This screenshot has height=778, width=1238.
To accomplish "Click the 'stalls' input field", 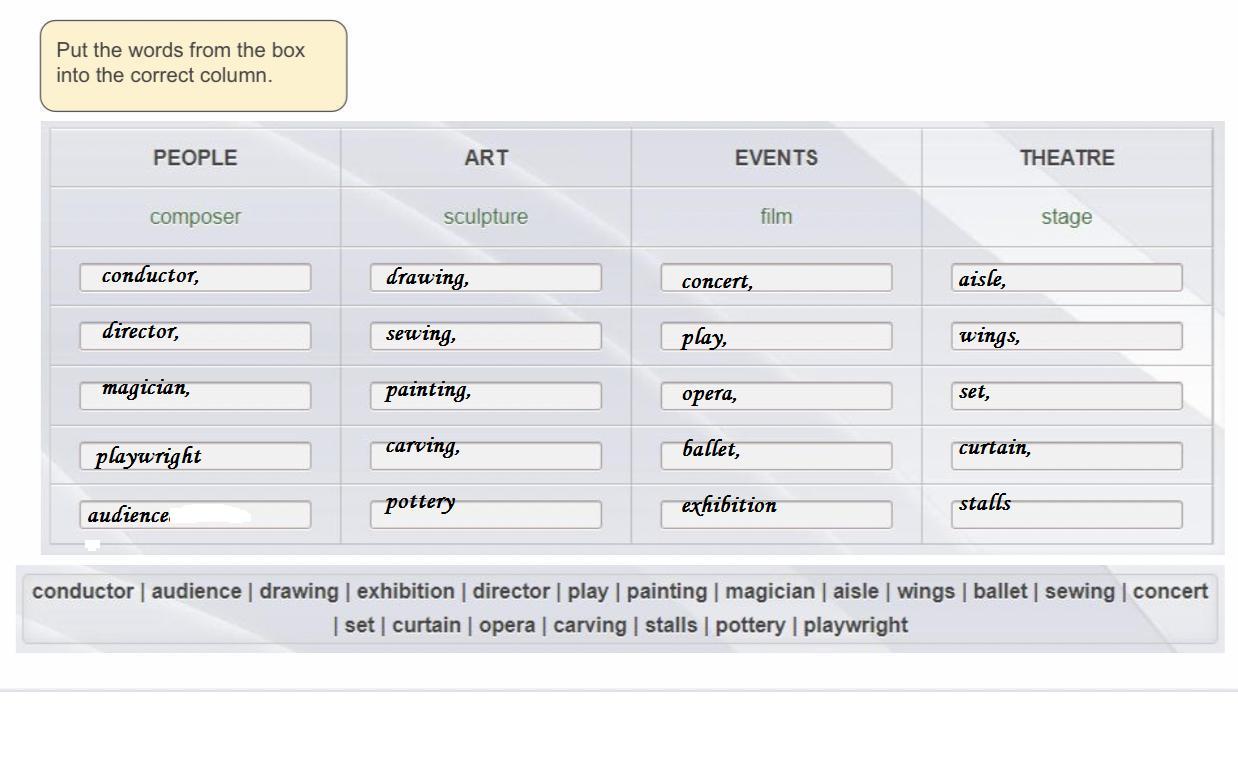I will coord(1066,515).
